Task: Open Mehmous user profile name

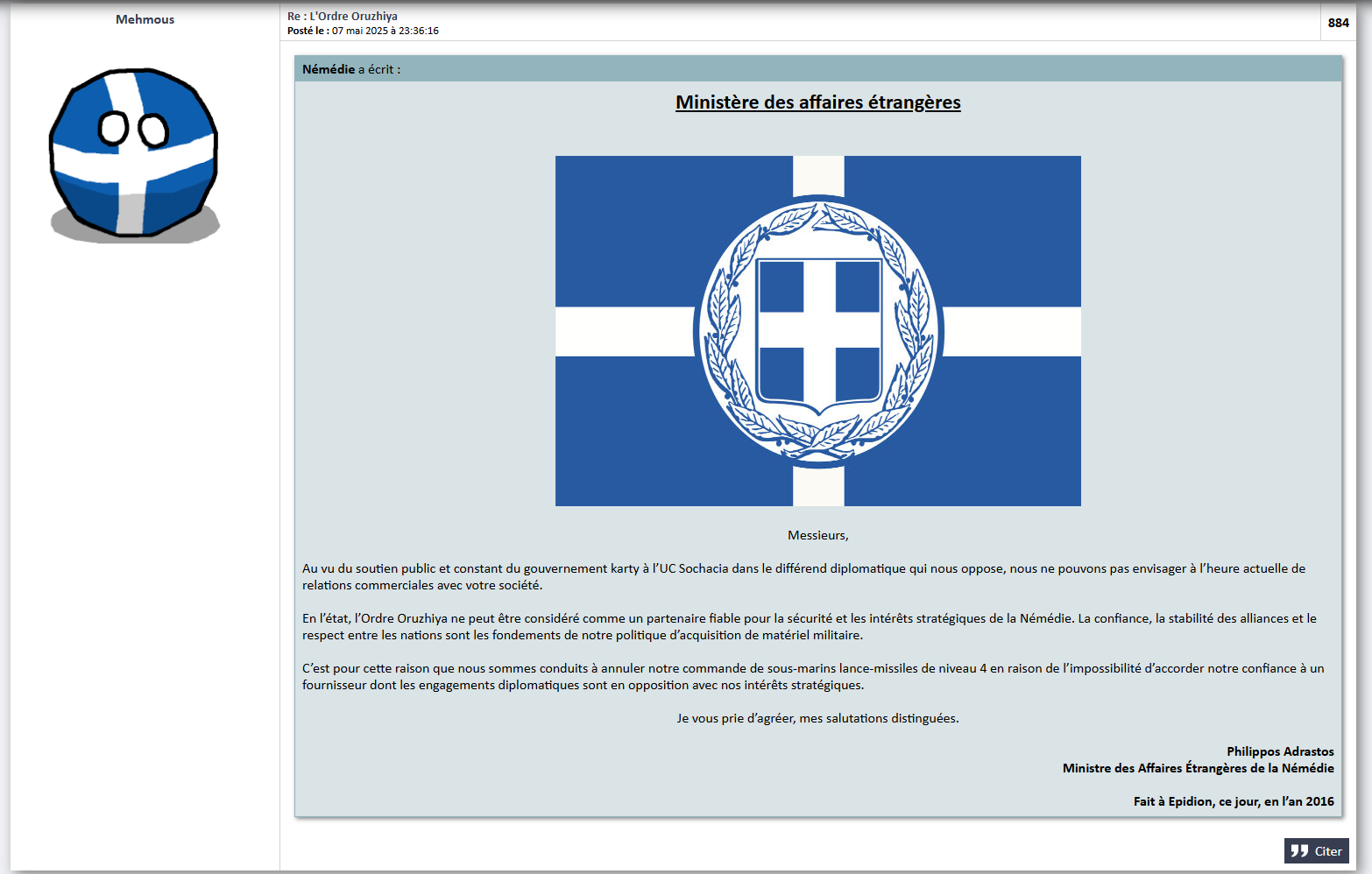Action: point(145,19)
